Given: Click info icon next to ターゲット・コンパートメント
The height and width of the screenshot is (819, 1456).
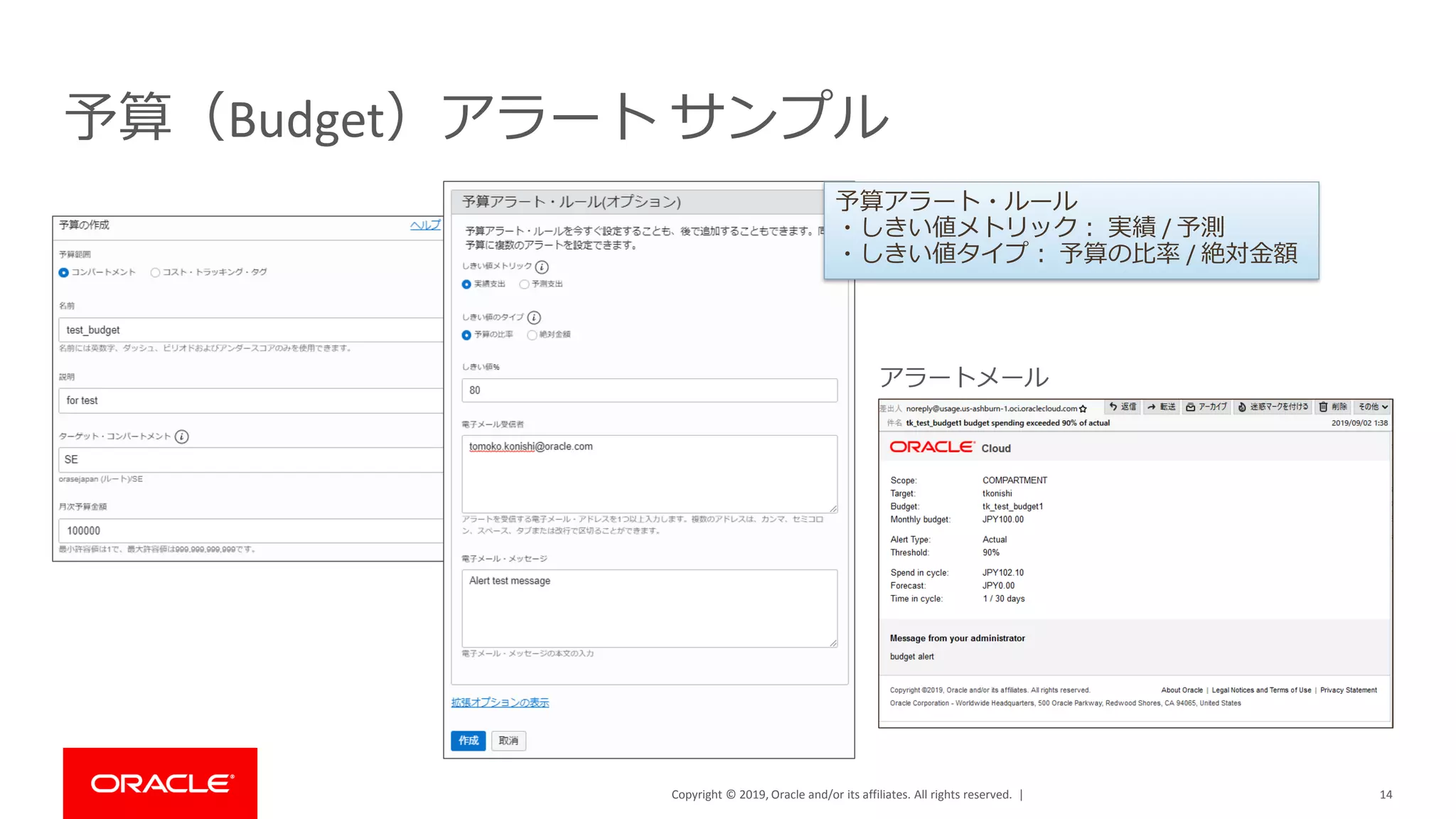Looking at the screenshot, I should [x=182, y=437].
